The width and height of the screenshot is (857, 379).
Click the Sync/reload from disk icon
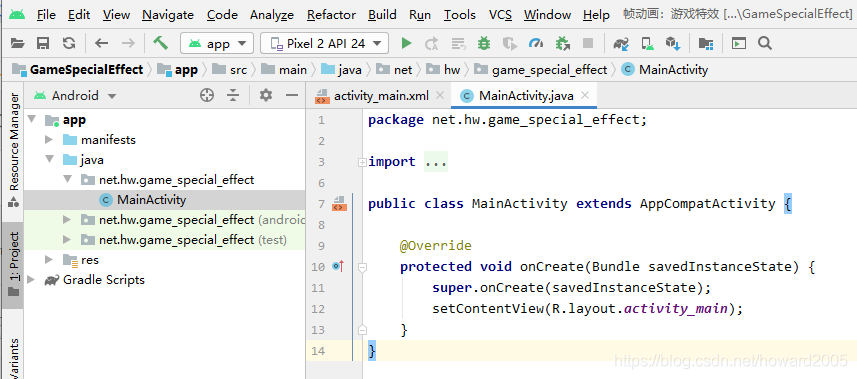tap(69, 43)
